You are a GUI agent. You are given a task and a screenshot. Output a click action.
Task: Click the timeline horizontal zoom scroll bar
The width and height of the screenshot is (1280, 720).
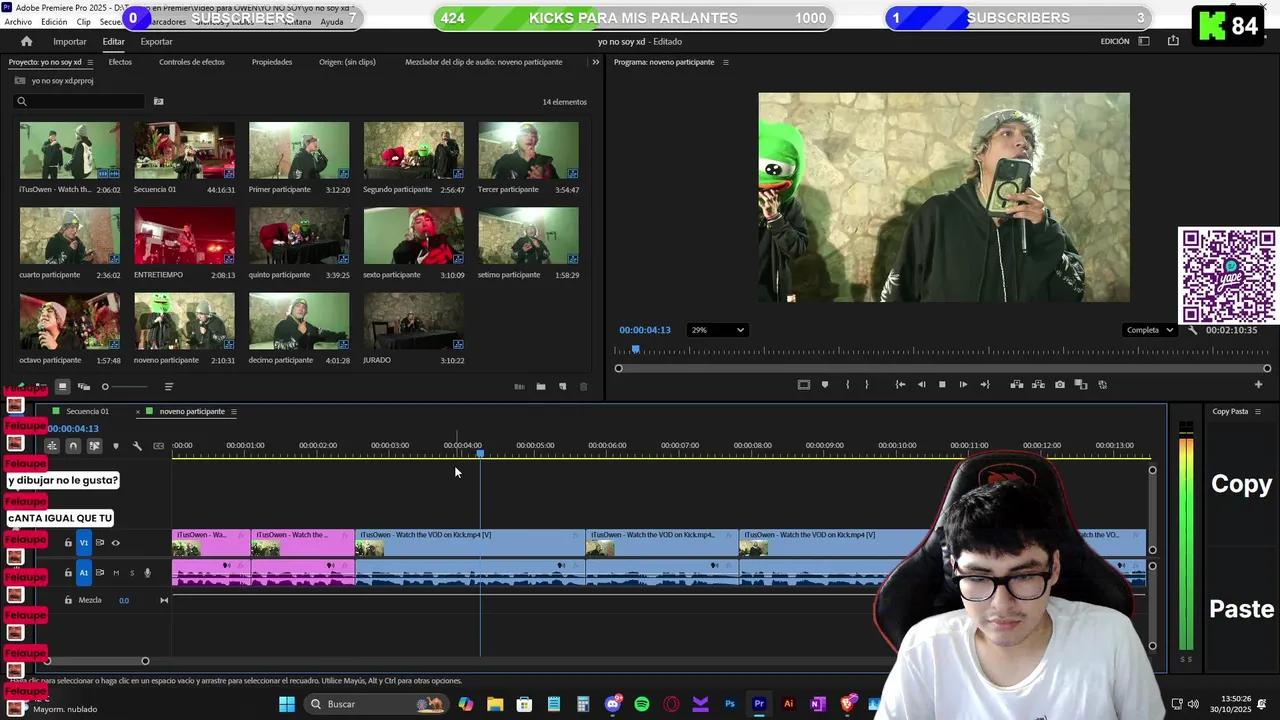tap(95, 661)
